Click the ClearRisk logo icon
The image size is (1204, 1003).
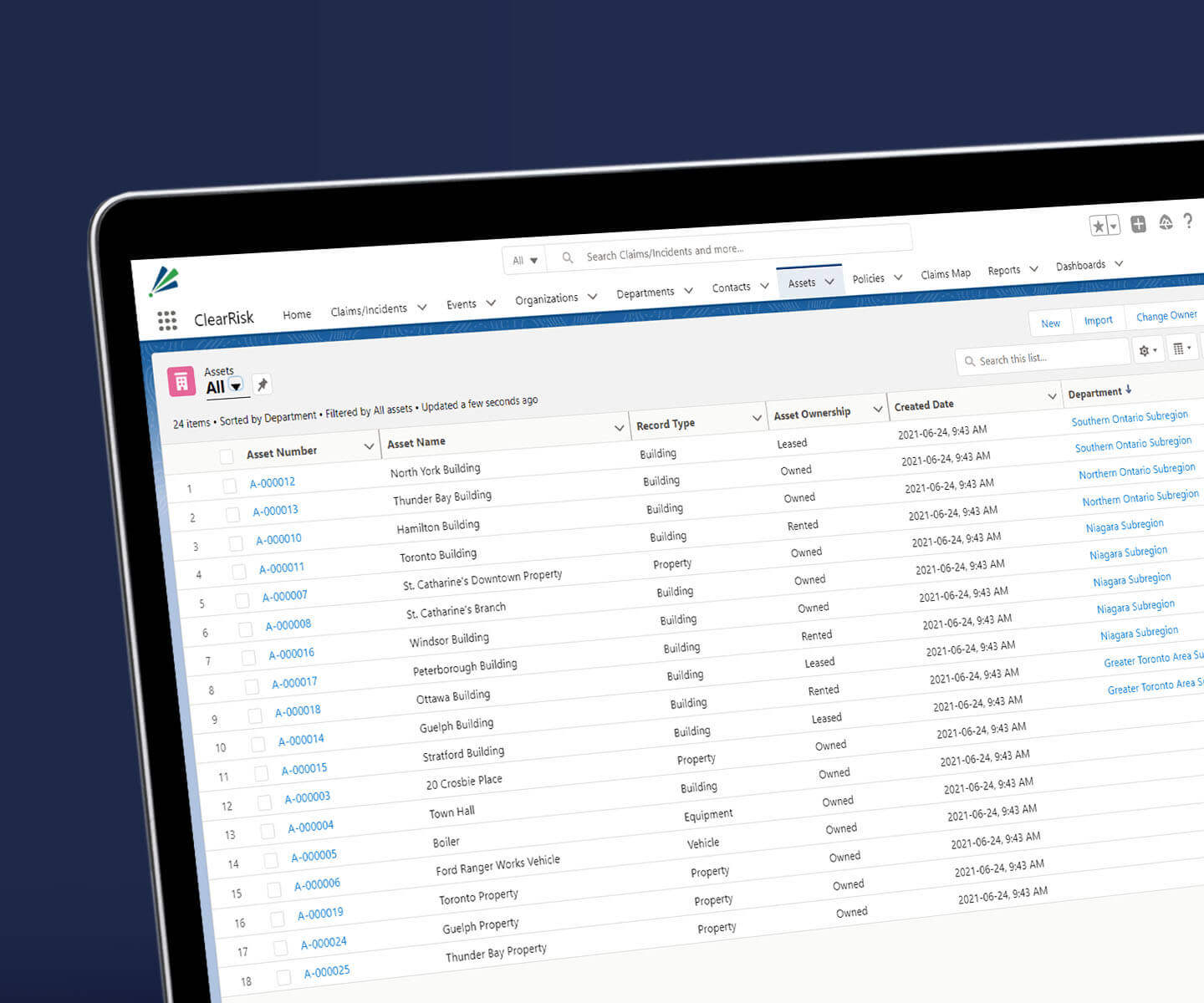tap(164, 282)
